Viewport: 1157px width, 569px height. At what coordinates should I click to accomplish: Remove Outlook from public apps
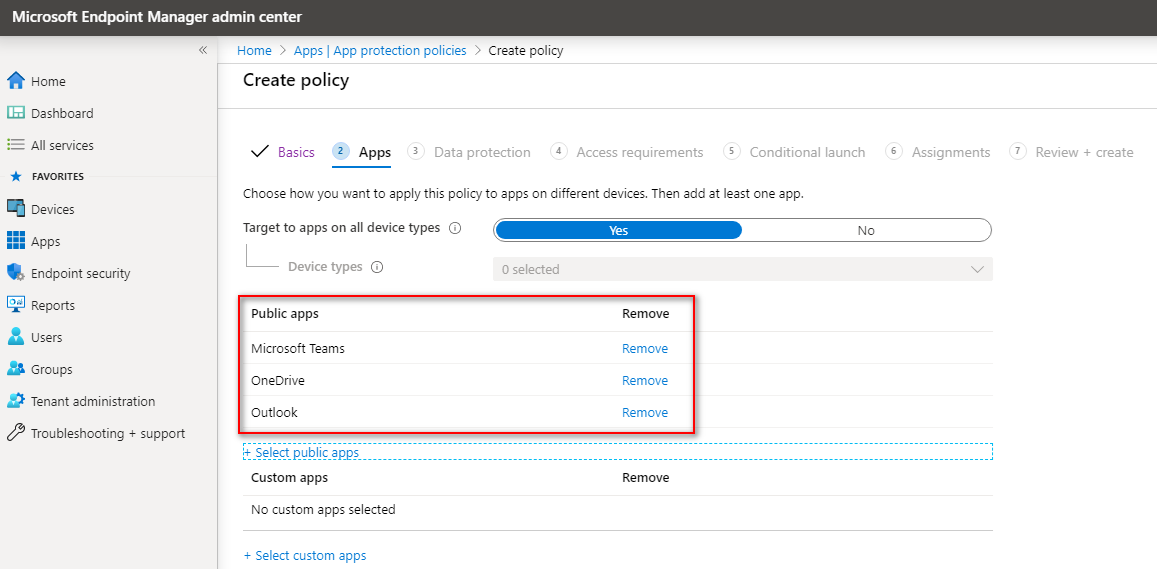tap(645, 413)
